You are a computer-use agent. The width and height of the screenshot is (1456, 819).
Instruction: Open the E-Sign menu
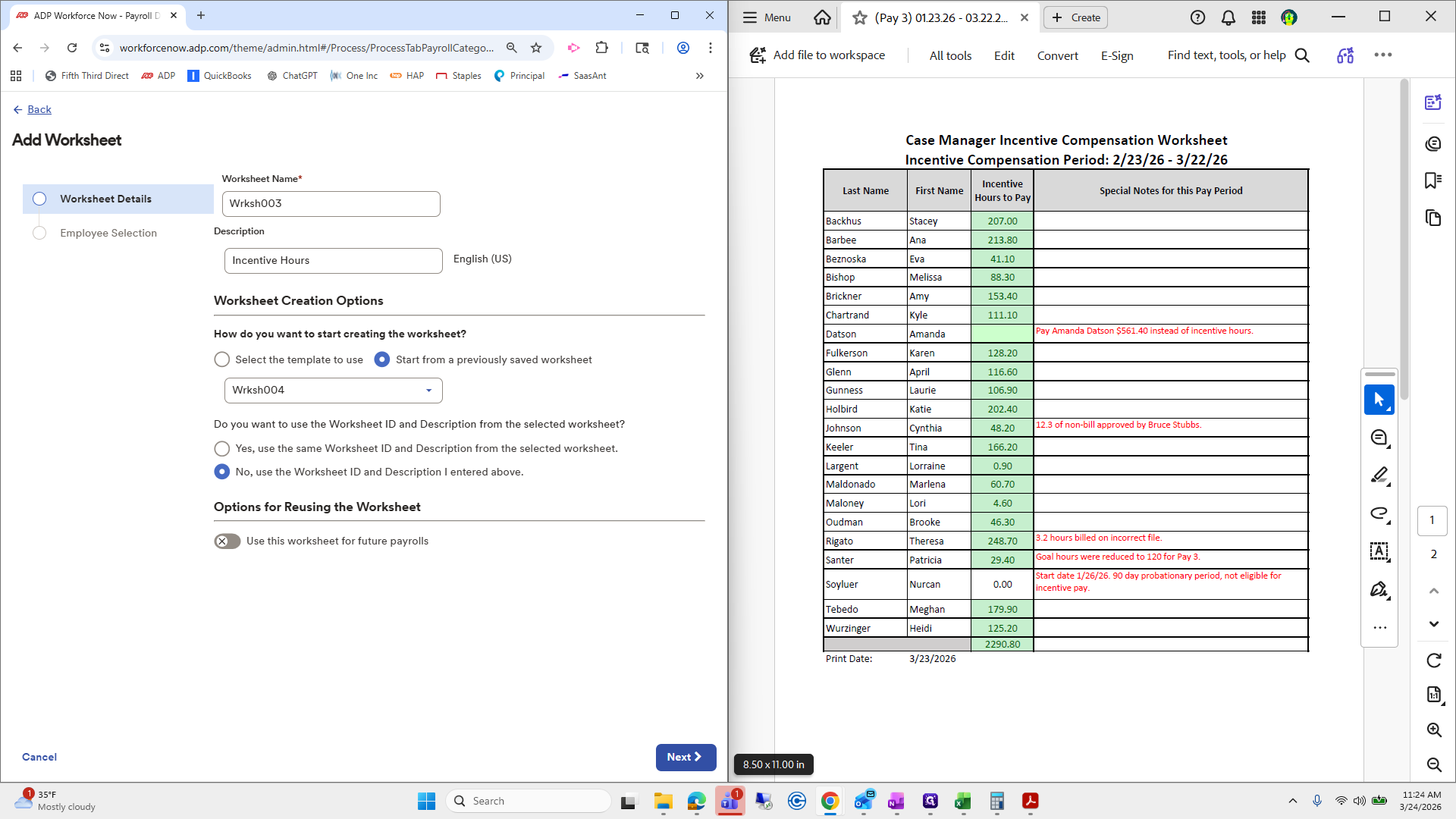(1116, 55)
